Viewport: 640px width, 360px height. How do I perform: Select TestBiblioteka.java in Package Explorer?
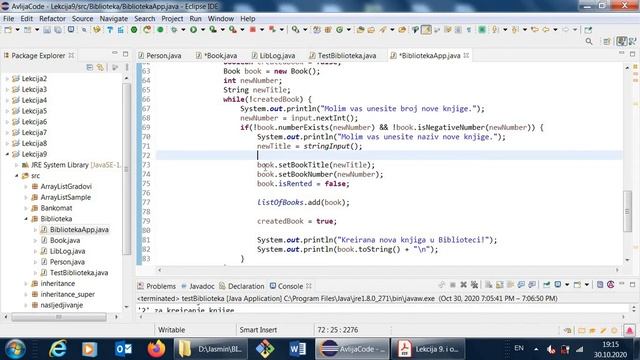79,273
